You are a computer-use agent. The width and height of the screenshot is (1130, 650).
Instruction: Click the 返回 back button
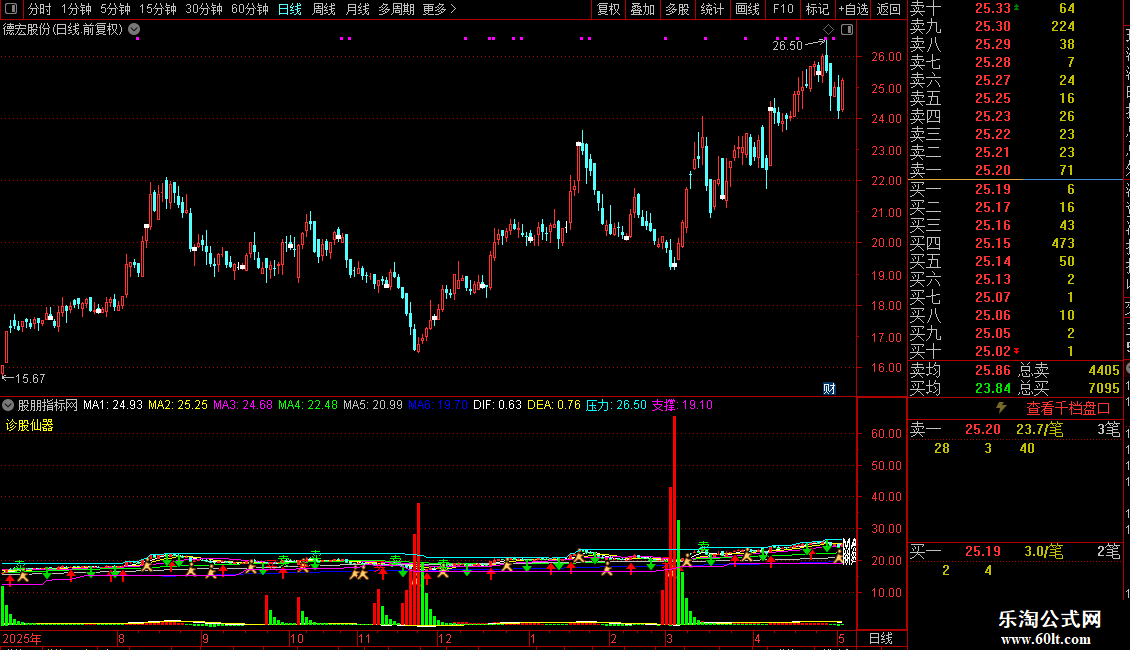point(889,9)
